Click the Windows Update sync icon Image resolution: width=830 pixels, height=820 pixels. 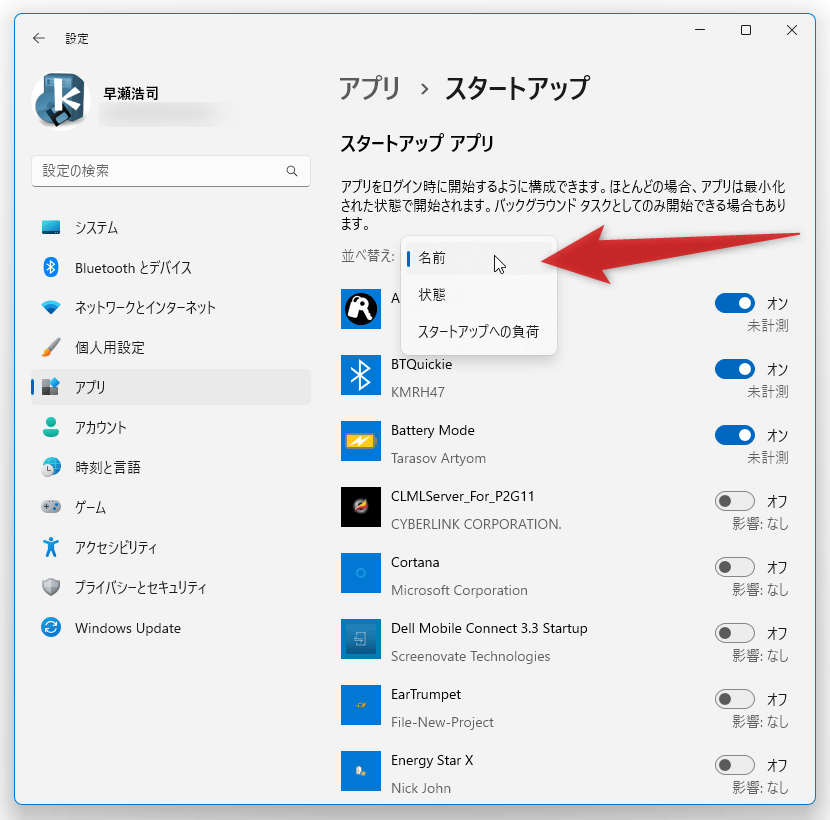[51, 627]
